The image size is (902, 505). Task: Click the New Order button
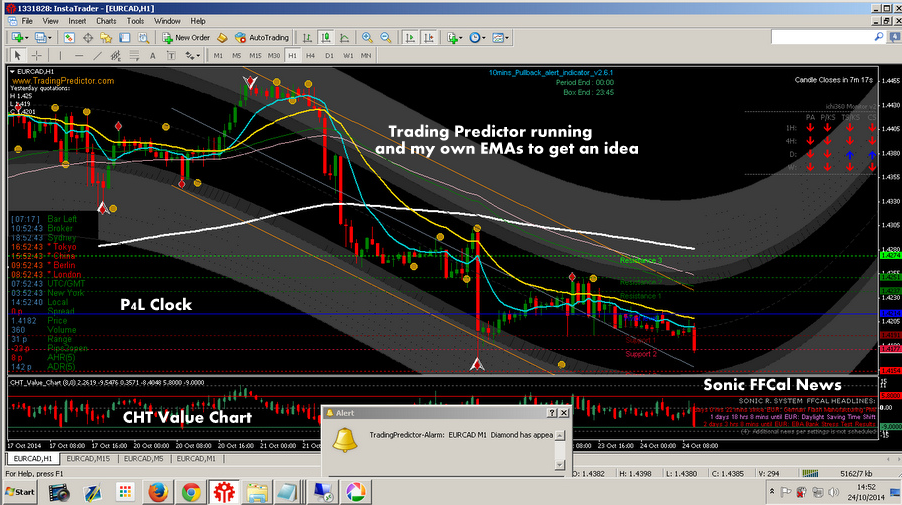click(x=186, y=37)
